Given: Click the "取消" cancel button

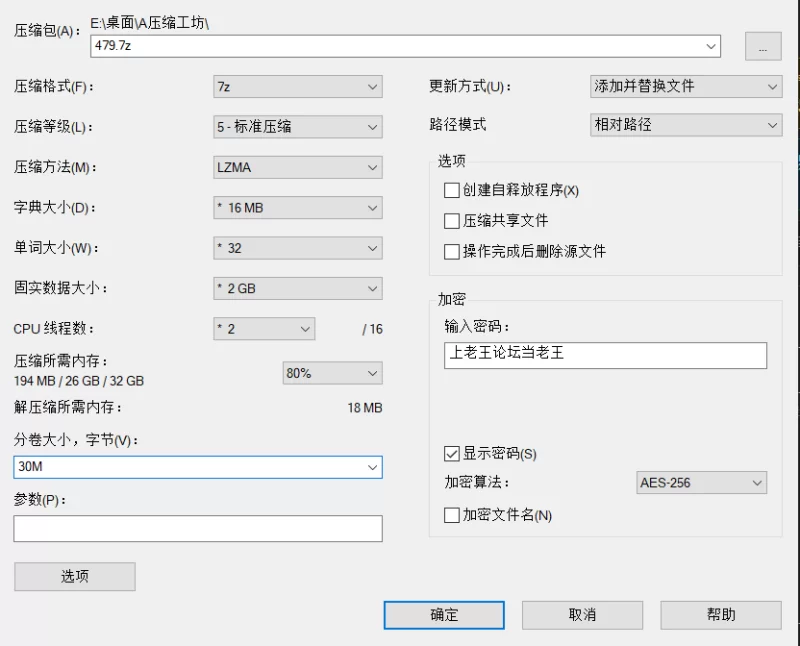Looking at the screenshot, I should pos(582,615).
